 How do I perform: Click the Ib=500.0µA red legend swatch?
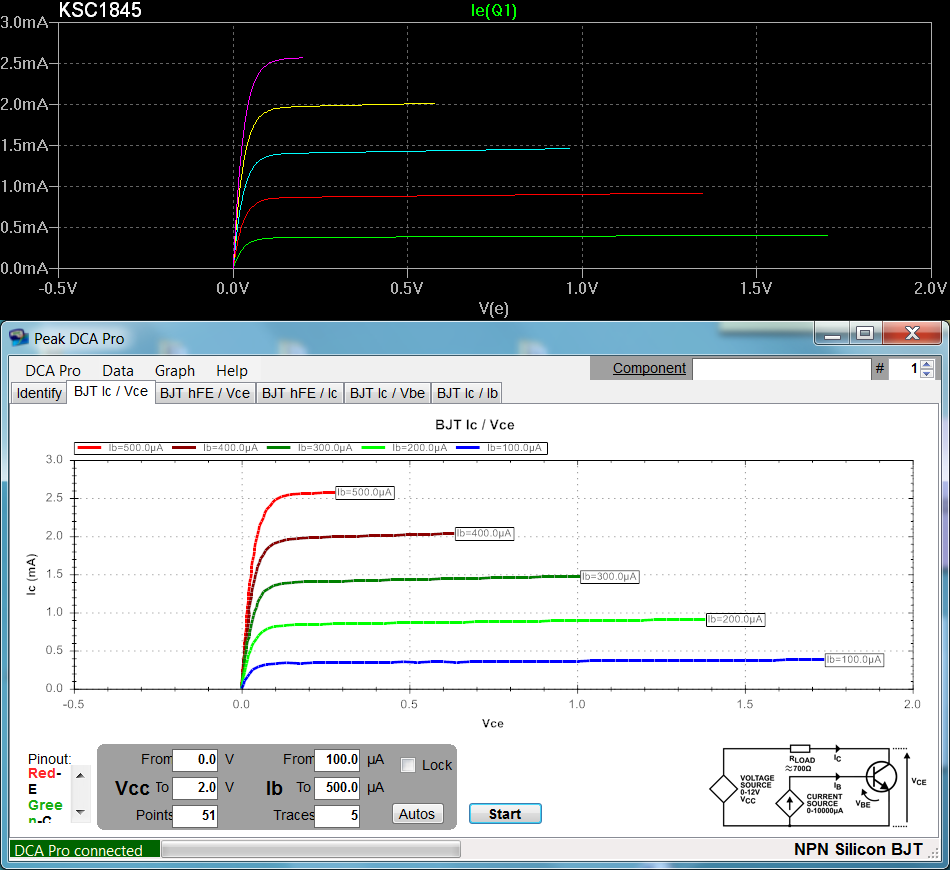(89, 448)
